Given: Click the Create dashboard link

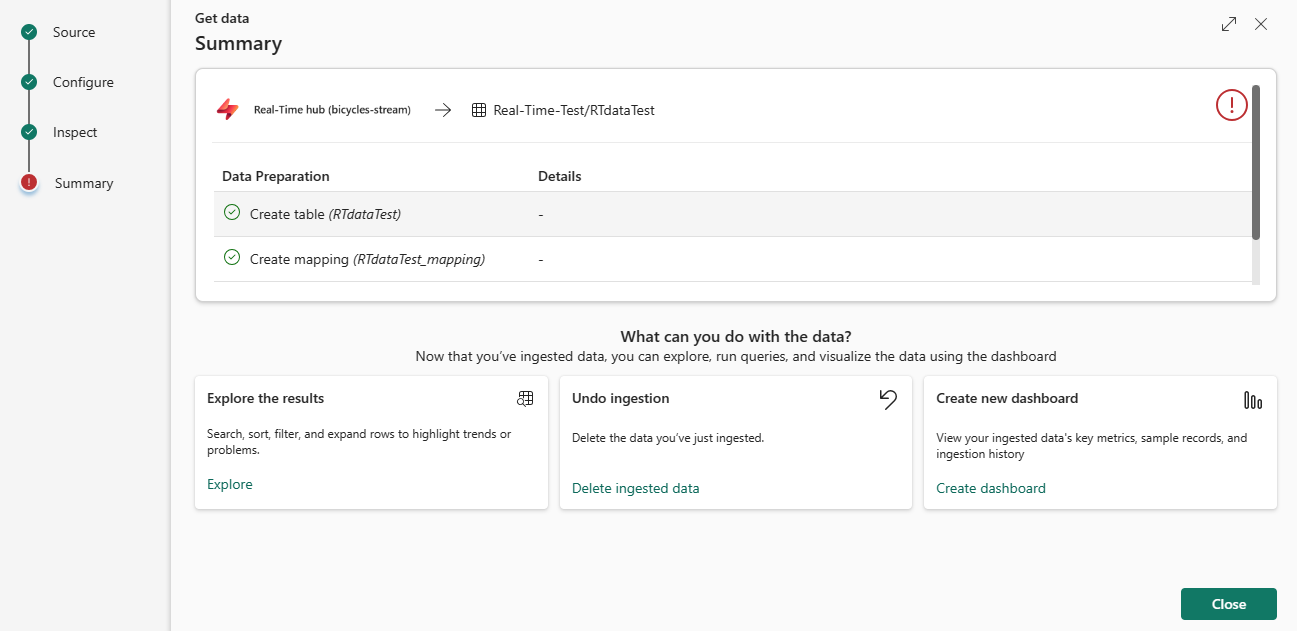Looking at the screenshot, I should [991, 488].
